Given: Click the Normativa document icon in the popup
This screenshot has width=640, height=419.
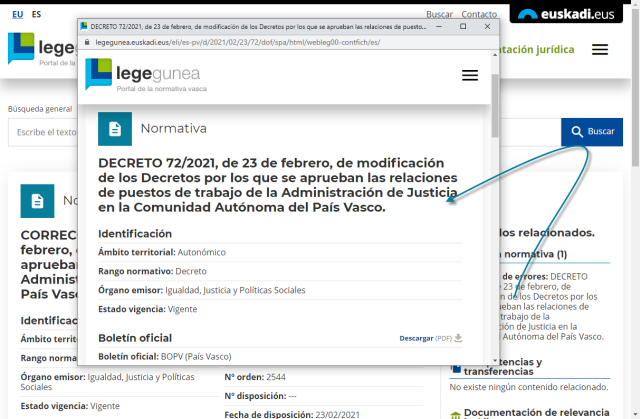Looking at the screenshot, I should 115,129.
